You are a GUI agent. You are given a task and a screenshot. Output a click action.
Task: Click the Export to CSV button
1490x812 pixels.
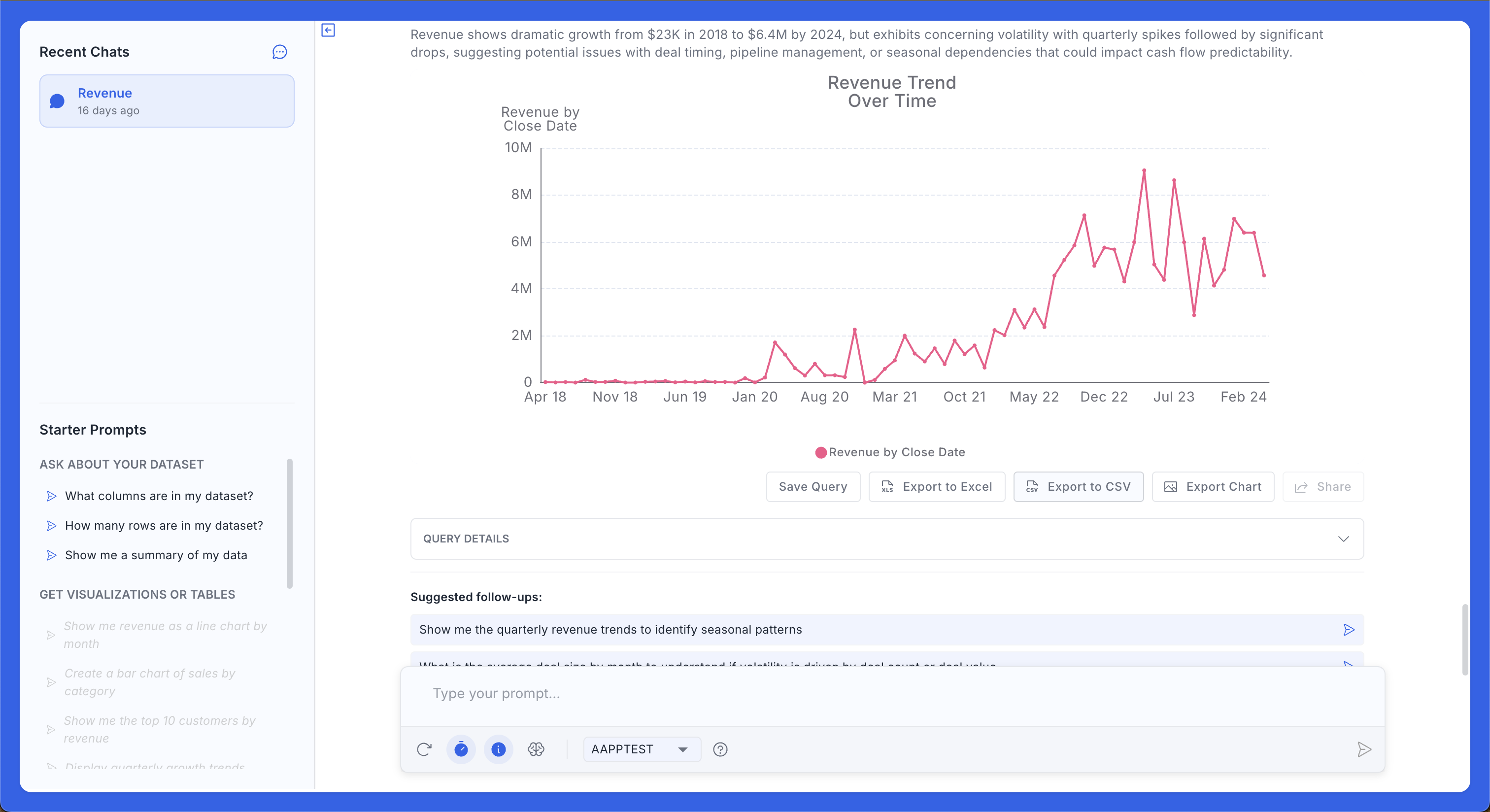point(1078,487)
